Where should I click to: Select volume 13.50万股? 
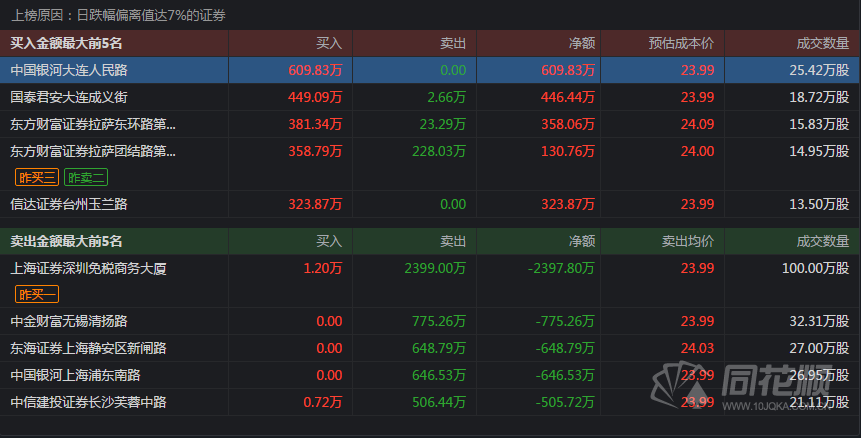click(x=819, y=205)
